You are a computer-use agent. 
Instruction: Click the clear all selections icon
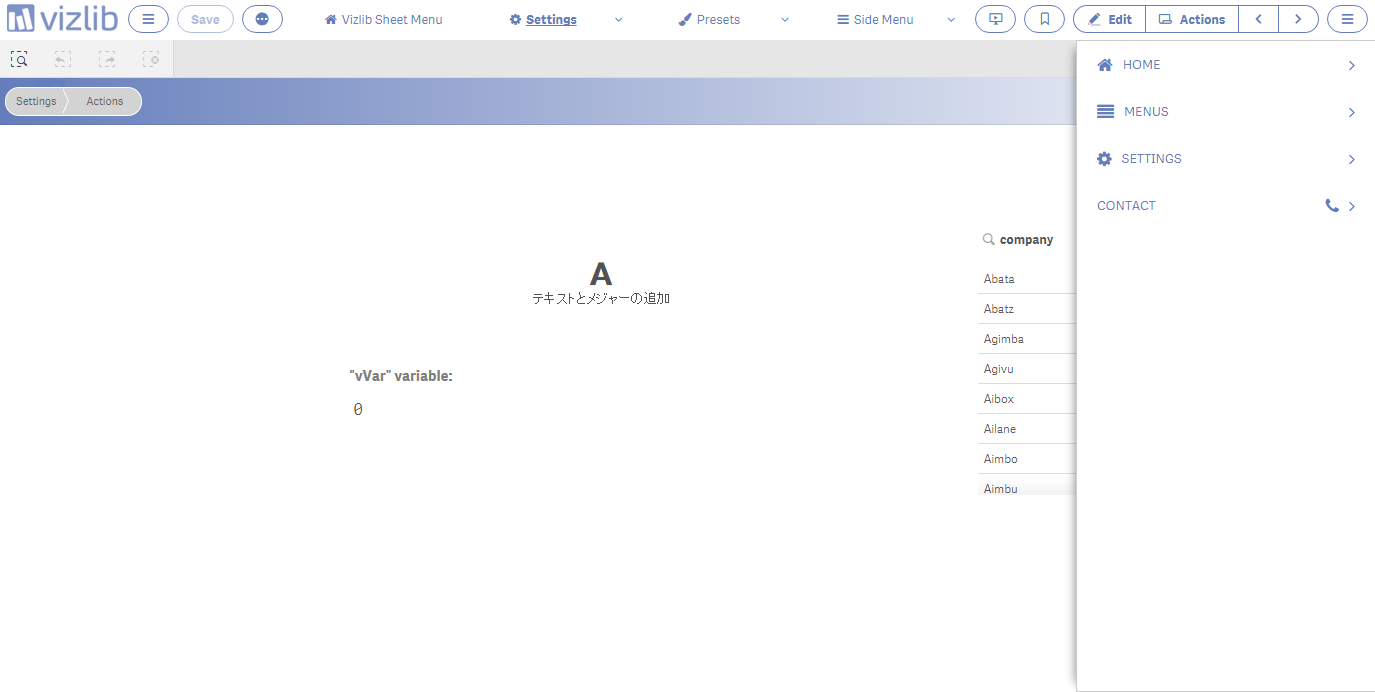pos(151,59)
